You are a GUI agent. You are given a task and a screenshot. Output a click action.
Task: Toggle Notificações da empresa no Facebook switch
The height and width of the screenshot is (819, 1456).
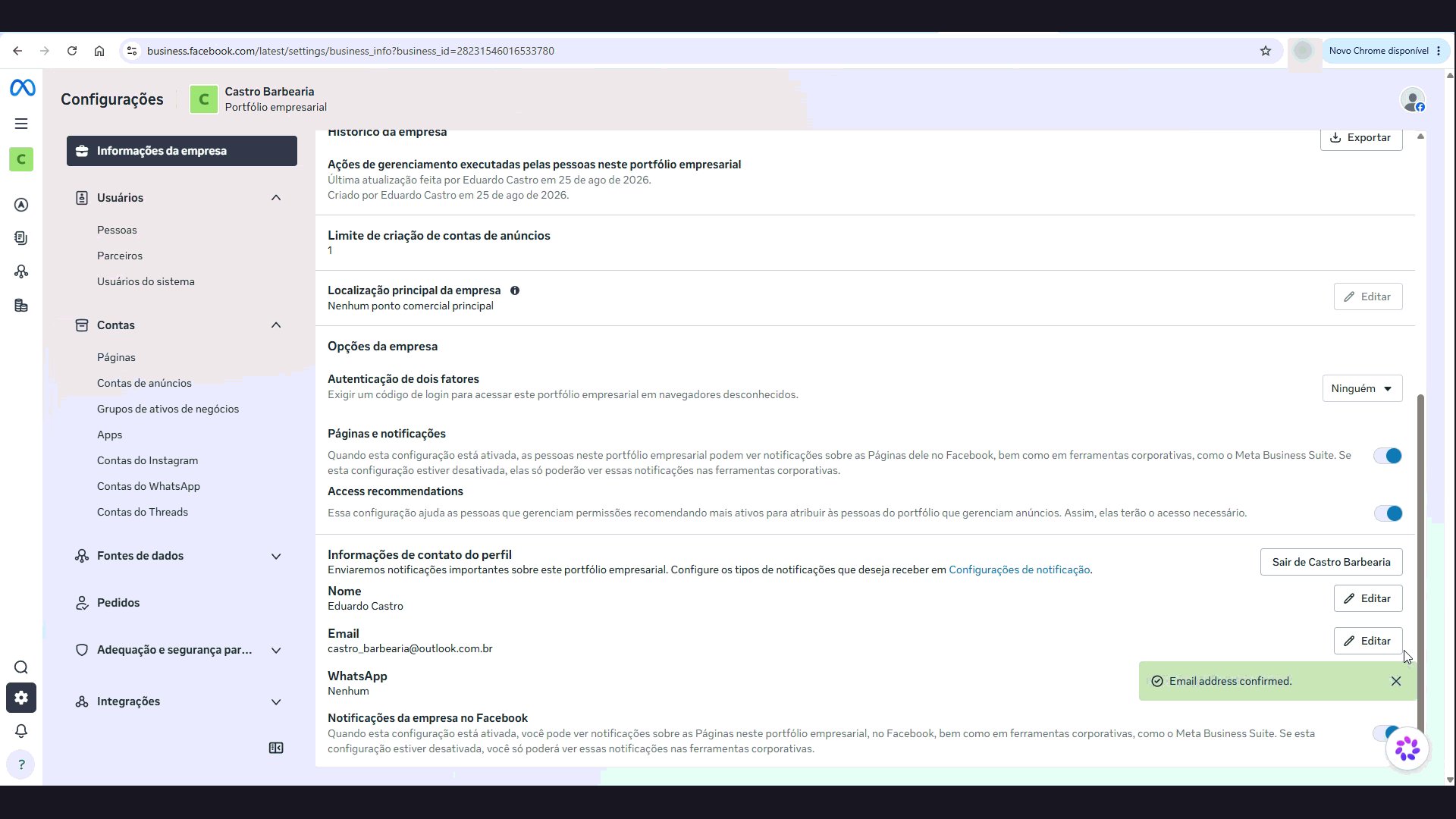click(x=1385, y=733)
